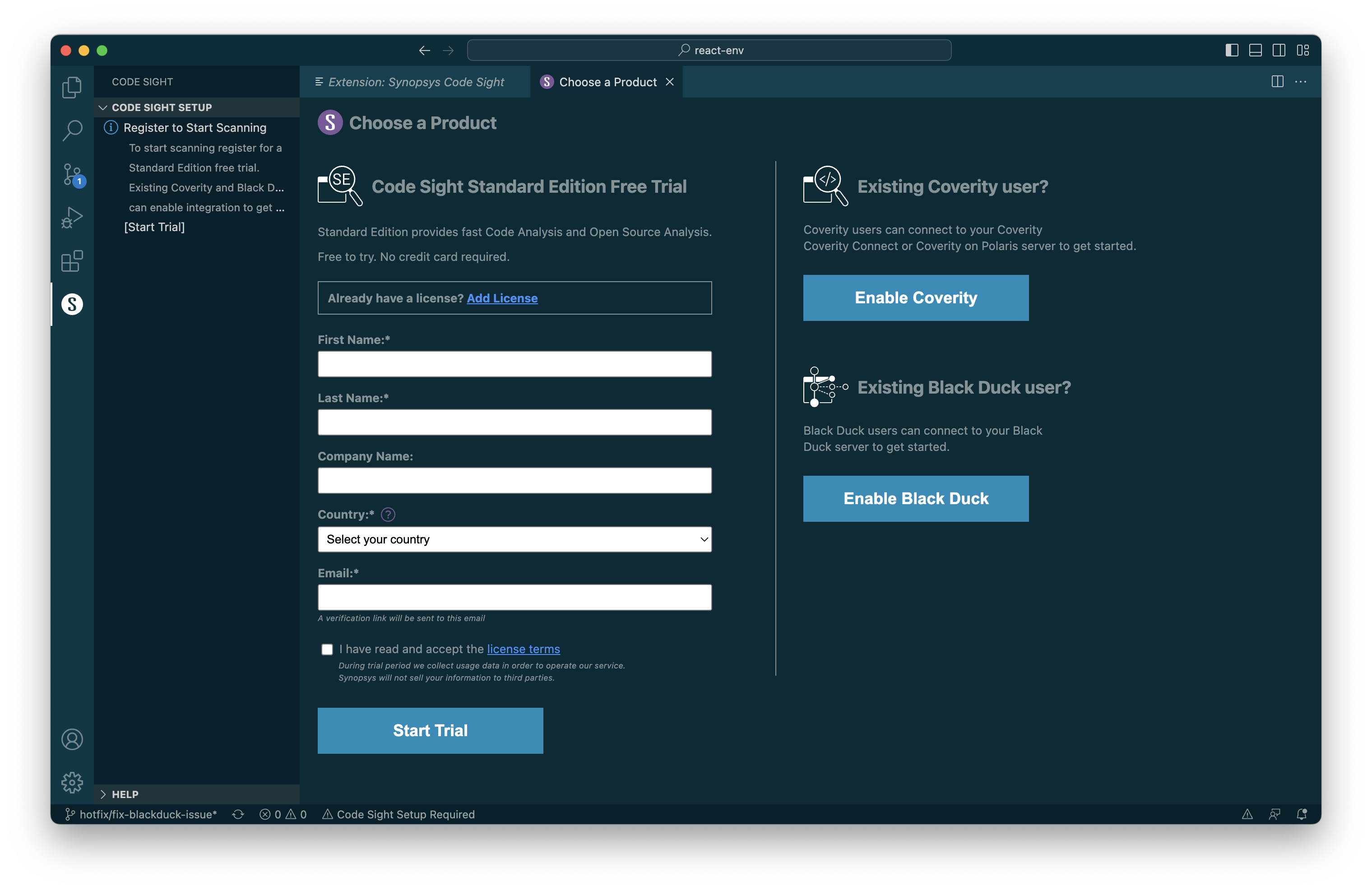Screen dimensions: 1372x891
Task: Click hotfix/fix-blackduck-issue branch indicator
Action: point(141,814)
